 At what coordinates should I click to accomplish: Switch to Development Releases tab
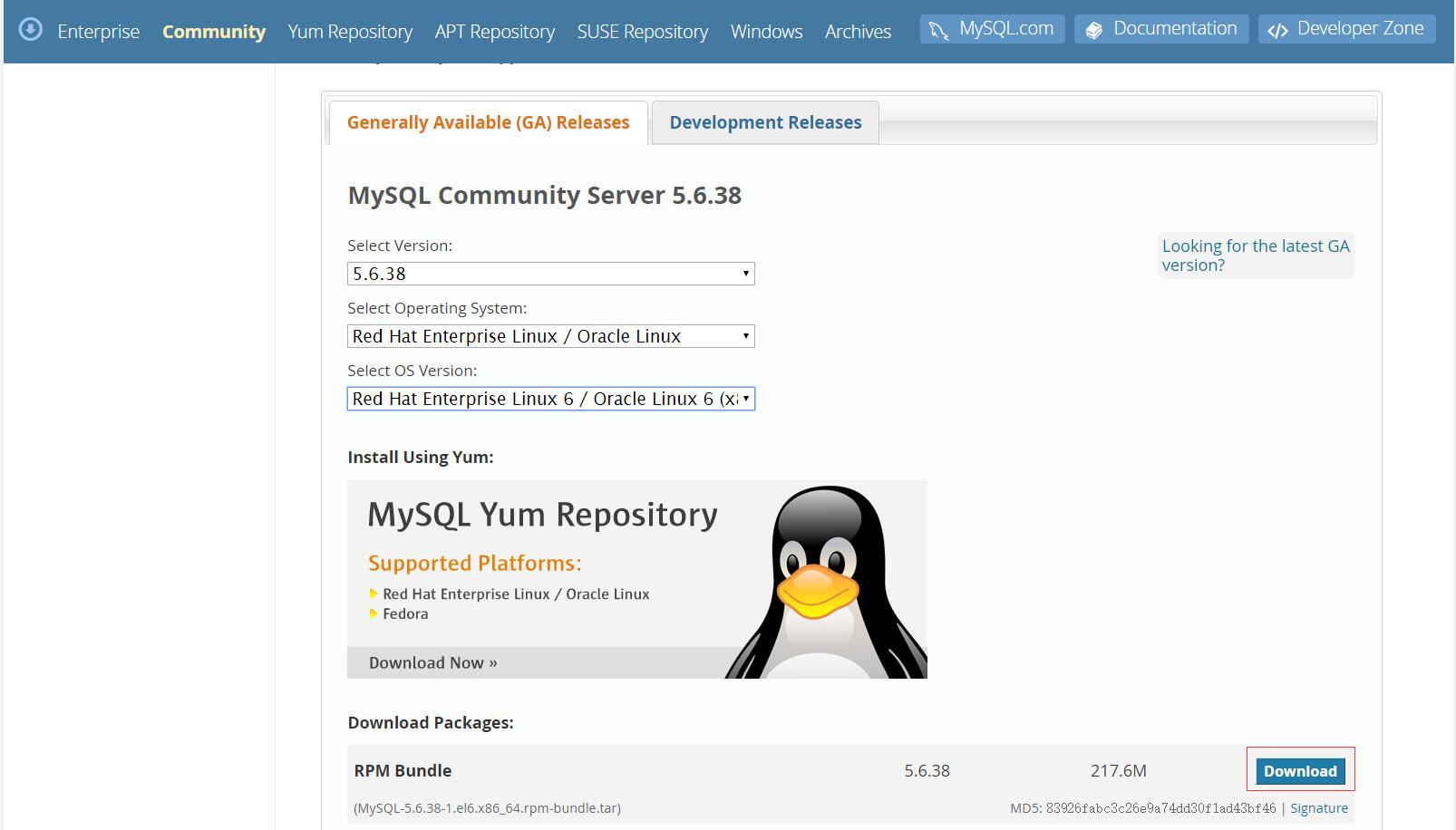coord(765,122)
